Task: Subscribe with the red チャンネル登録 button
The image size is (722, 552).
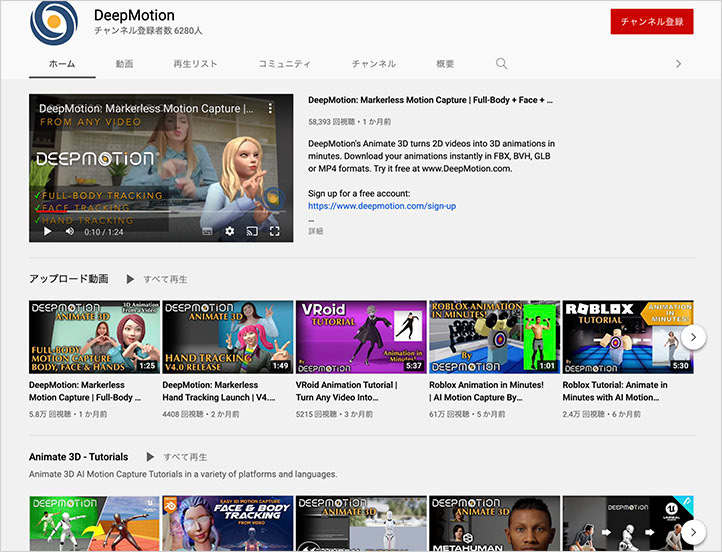Action: pos(652,22)
